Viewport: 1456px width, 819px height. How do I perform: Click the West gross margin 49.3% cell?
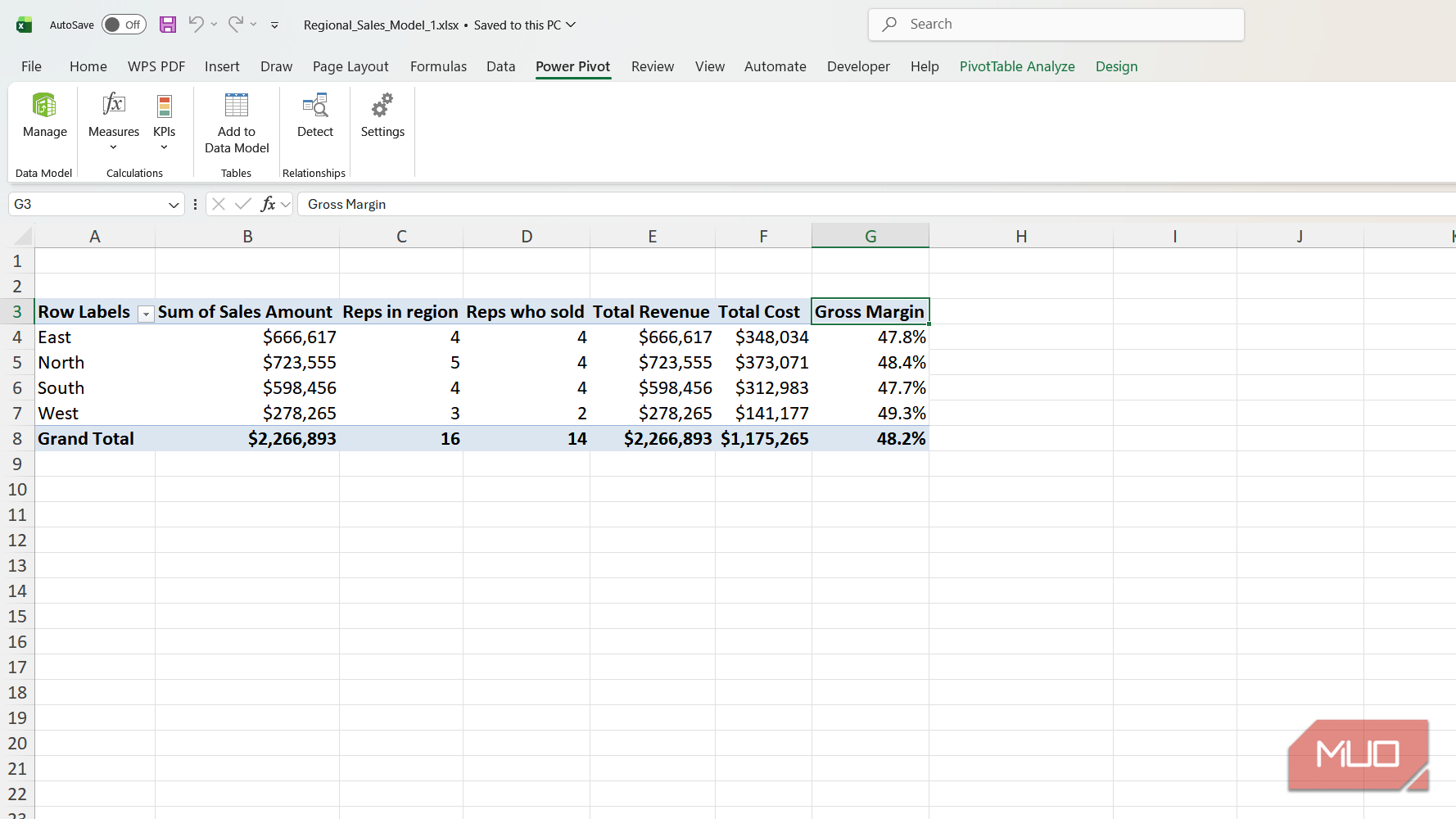click(x=870, y=413)
